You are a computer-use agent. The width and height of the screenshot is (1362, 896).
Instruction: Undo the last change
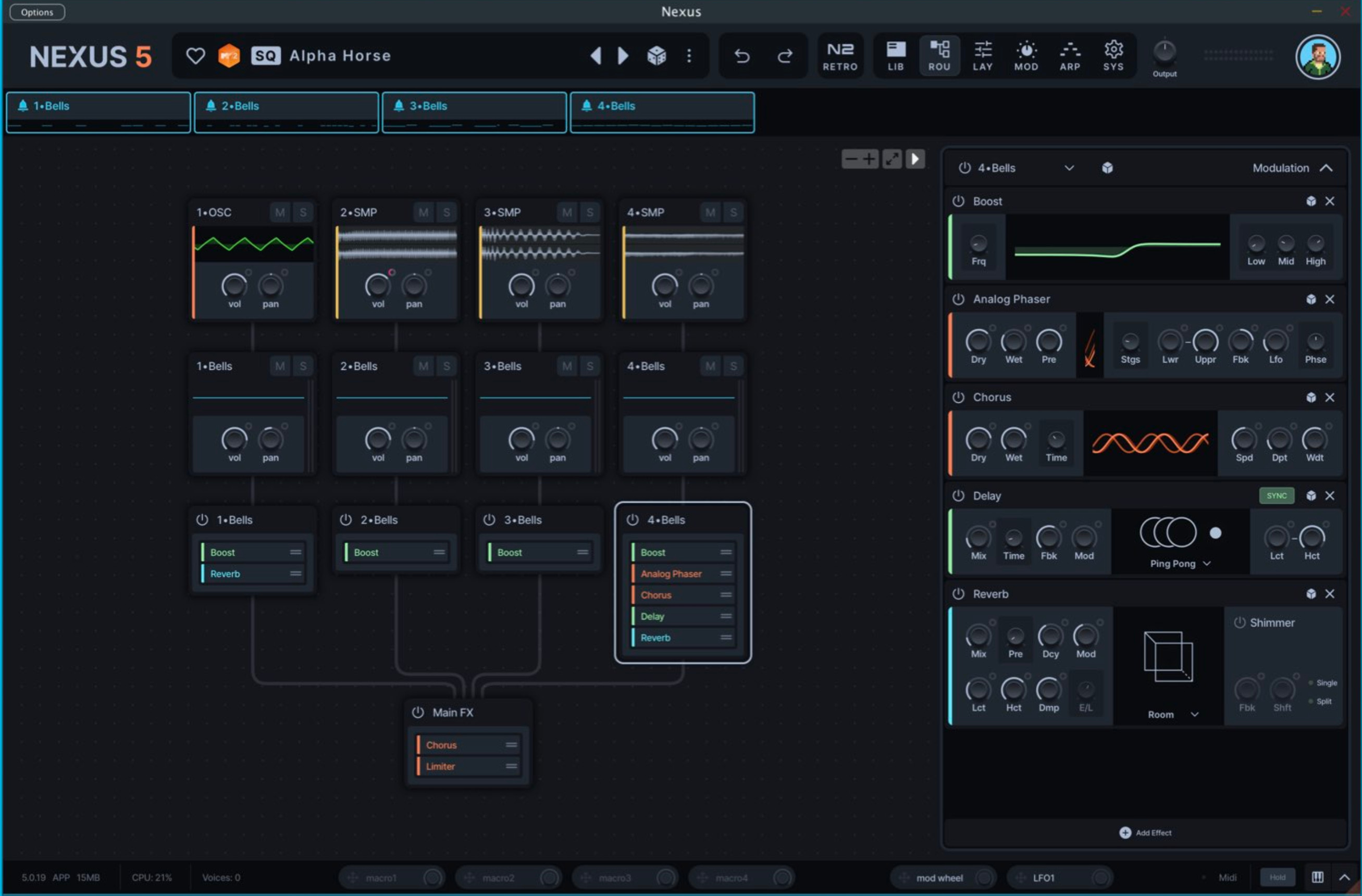(741, 56)
